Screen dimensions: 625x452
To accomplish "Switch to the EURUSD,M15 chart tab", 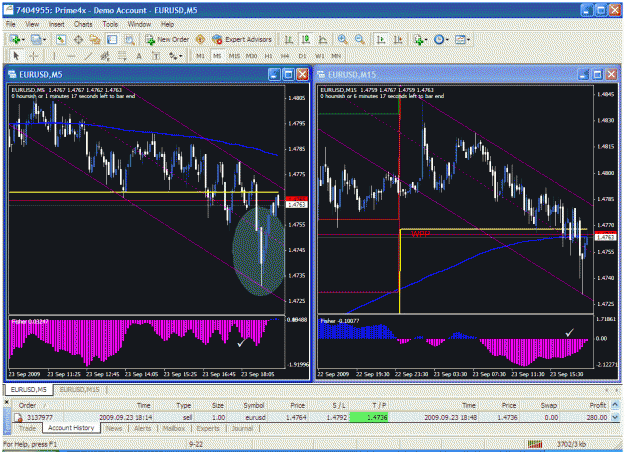I will [80, 389].
